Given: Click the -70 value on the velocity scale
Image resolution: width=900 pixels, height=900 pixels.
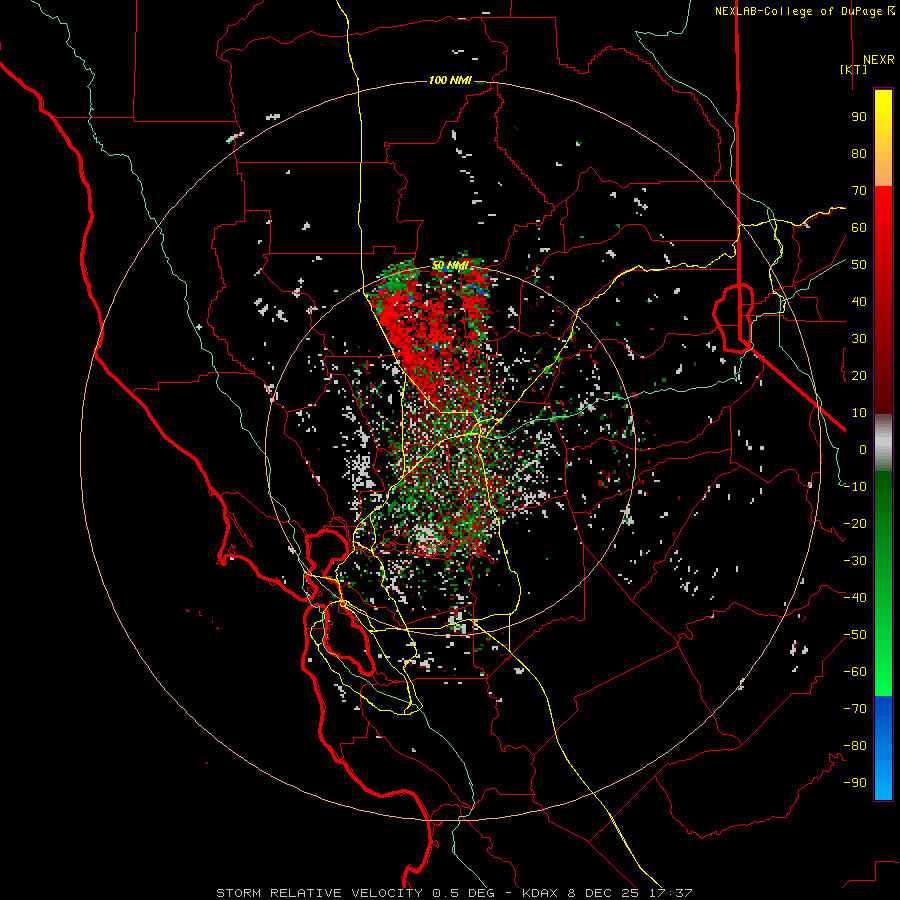Looking at the screenshot, I should 855,709.
